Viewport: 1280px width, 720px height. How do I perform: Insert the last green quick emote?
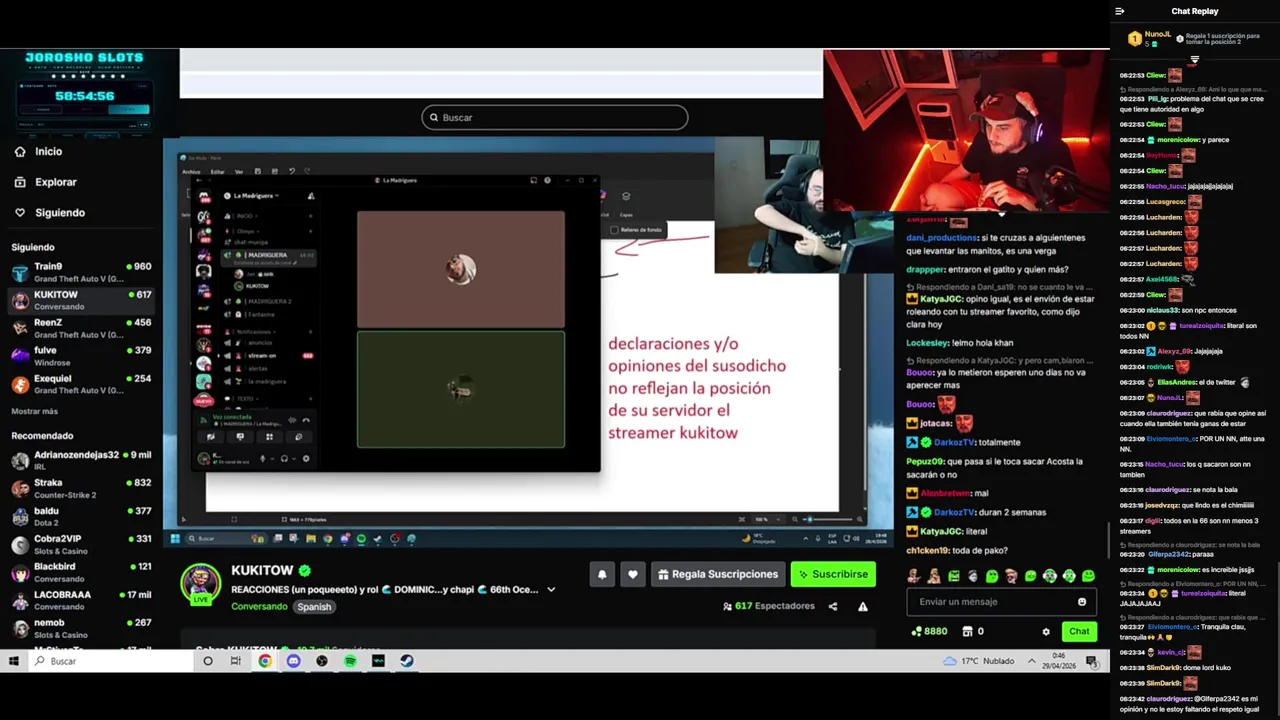(x=1088, y=576)
